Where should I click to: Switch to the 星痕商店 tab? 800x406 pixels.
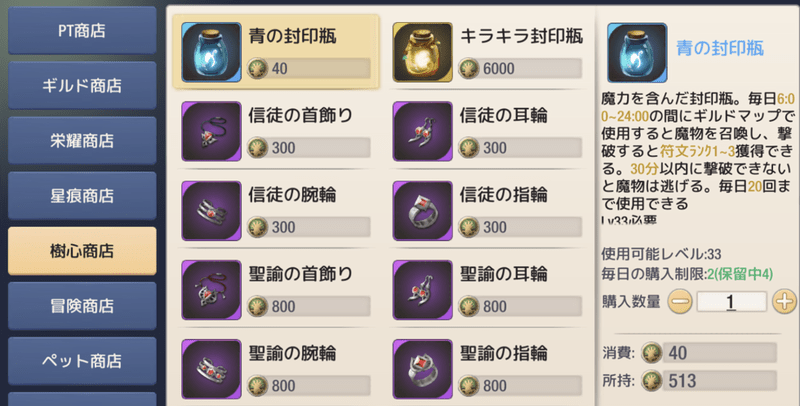pyautogui.click(x=82, y=195)
